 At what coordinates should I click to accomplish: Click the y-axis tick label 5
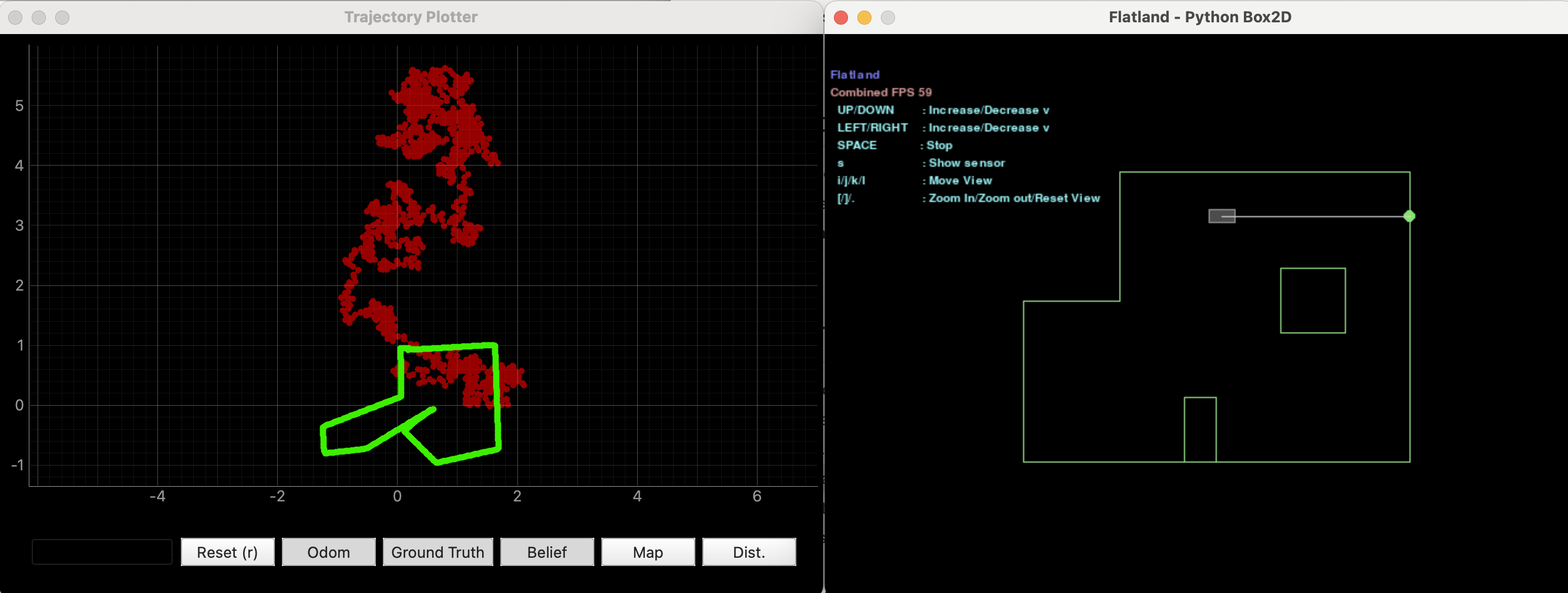pos(19,106)
